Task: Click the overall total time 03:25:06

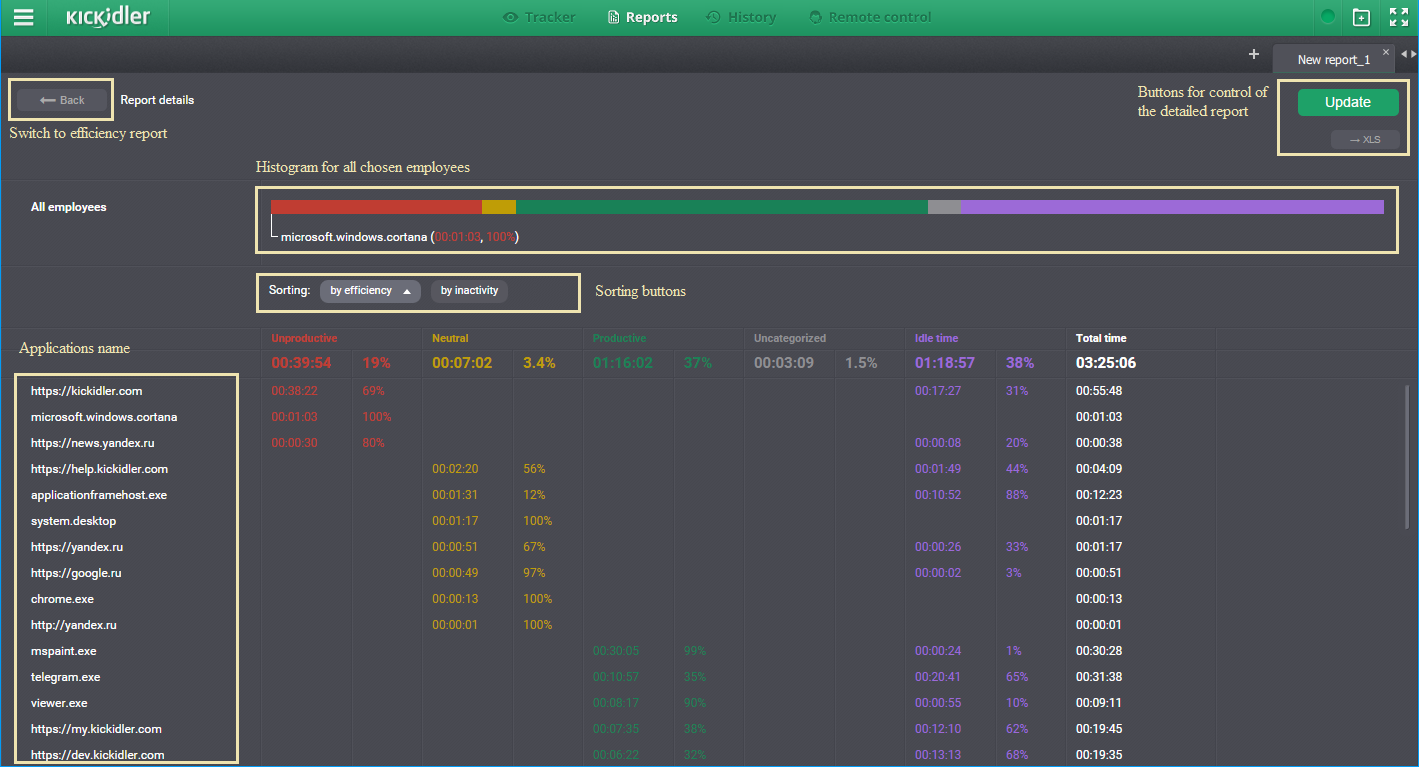Action: (1106, 363)
